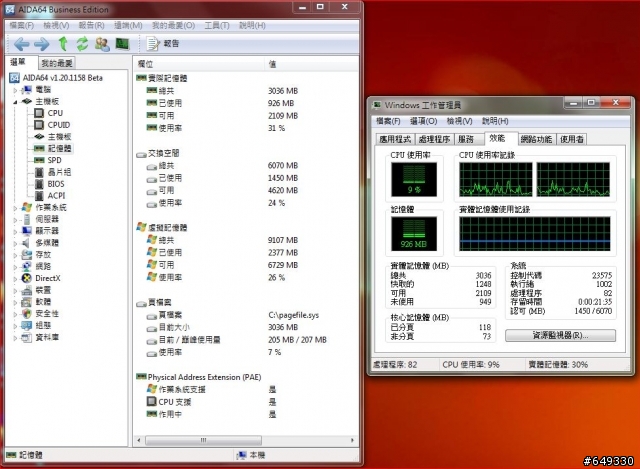Select the CPUID item in the tree
This screenshot has height=469, width=640.
pyautogui.click(x=59, y=125)
